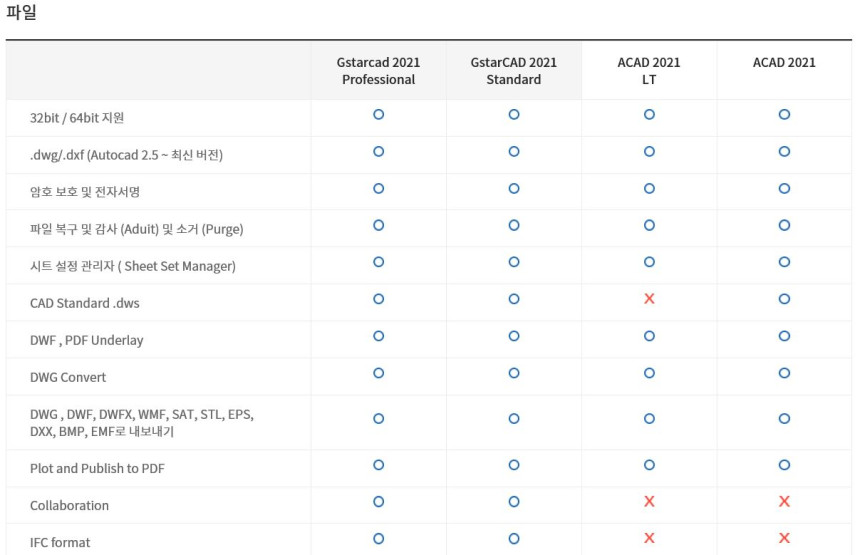The width and height of the screenshot is (860, 555).
Task: Click the circle for CAD Standard .dws under GstarCAD Standard
Action: 514,299
